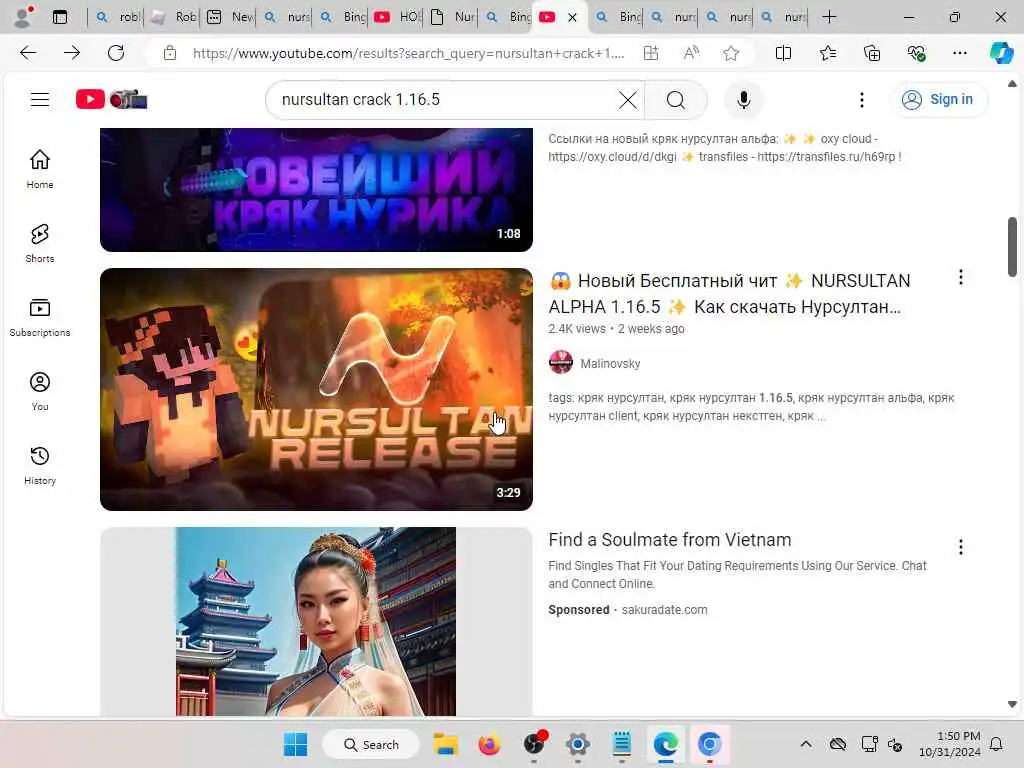Click the address bar URL

tap(408, 54)
